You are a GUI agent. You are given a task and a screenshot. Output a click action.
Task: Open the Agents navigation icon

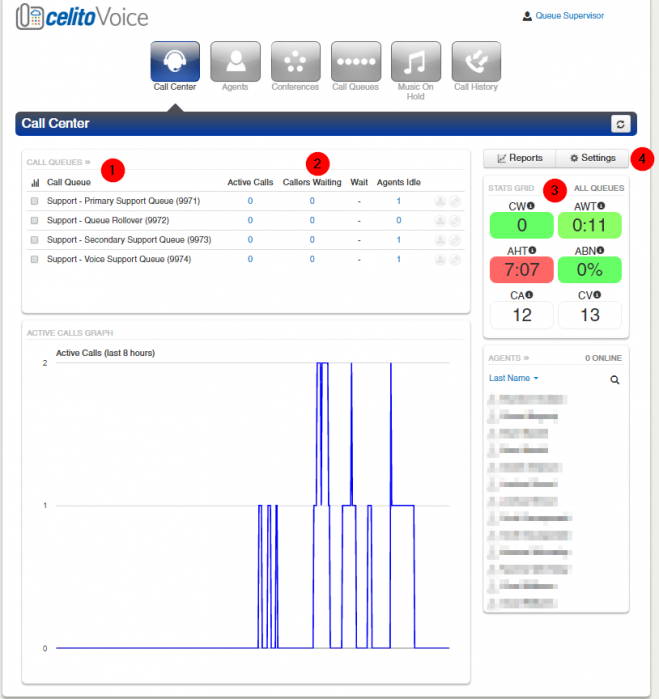[x=235, y=62]
